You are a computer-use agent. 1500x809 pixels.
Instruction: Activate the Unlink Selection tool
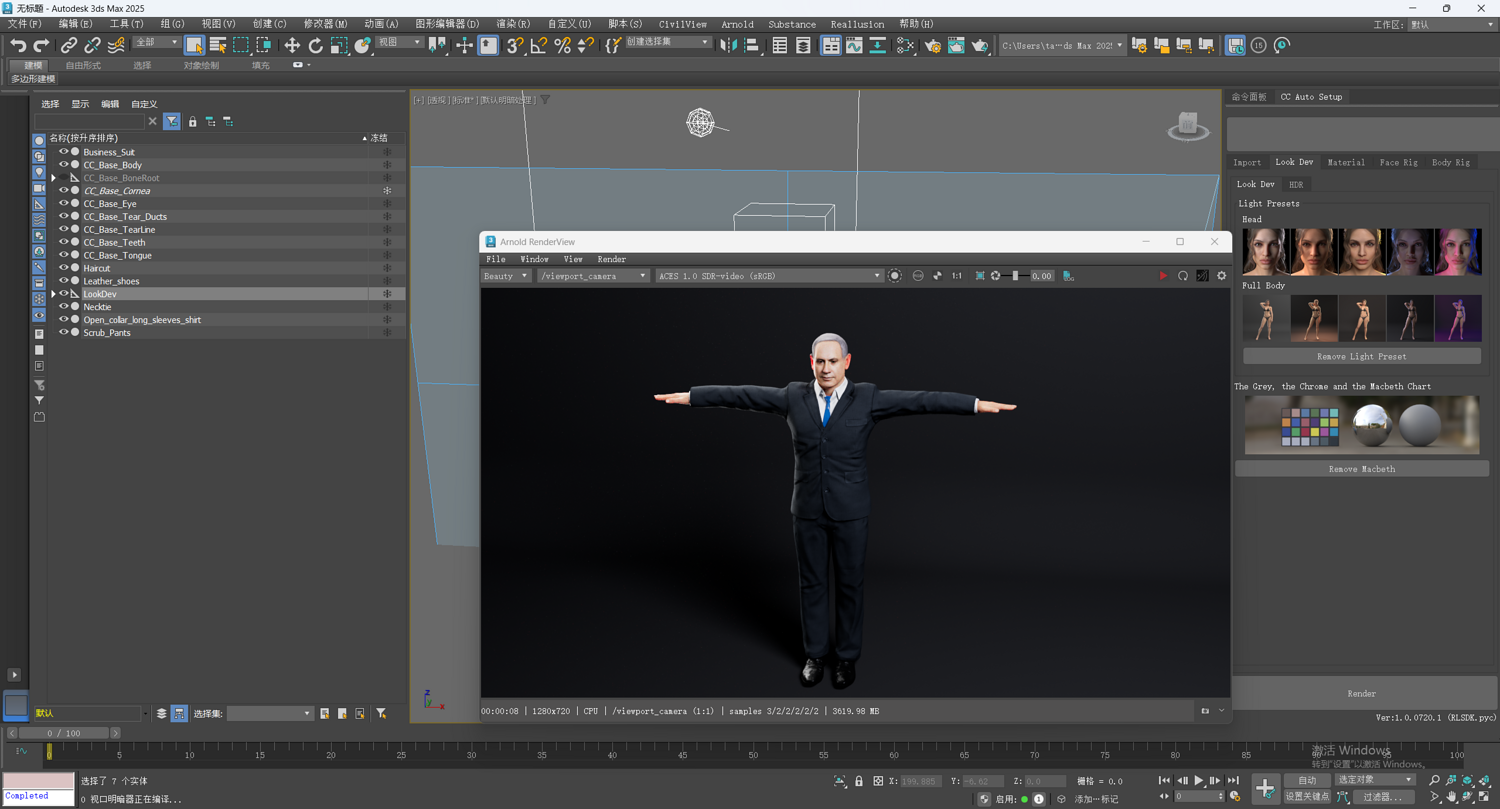[x=92, y=45]
